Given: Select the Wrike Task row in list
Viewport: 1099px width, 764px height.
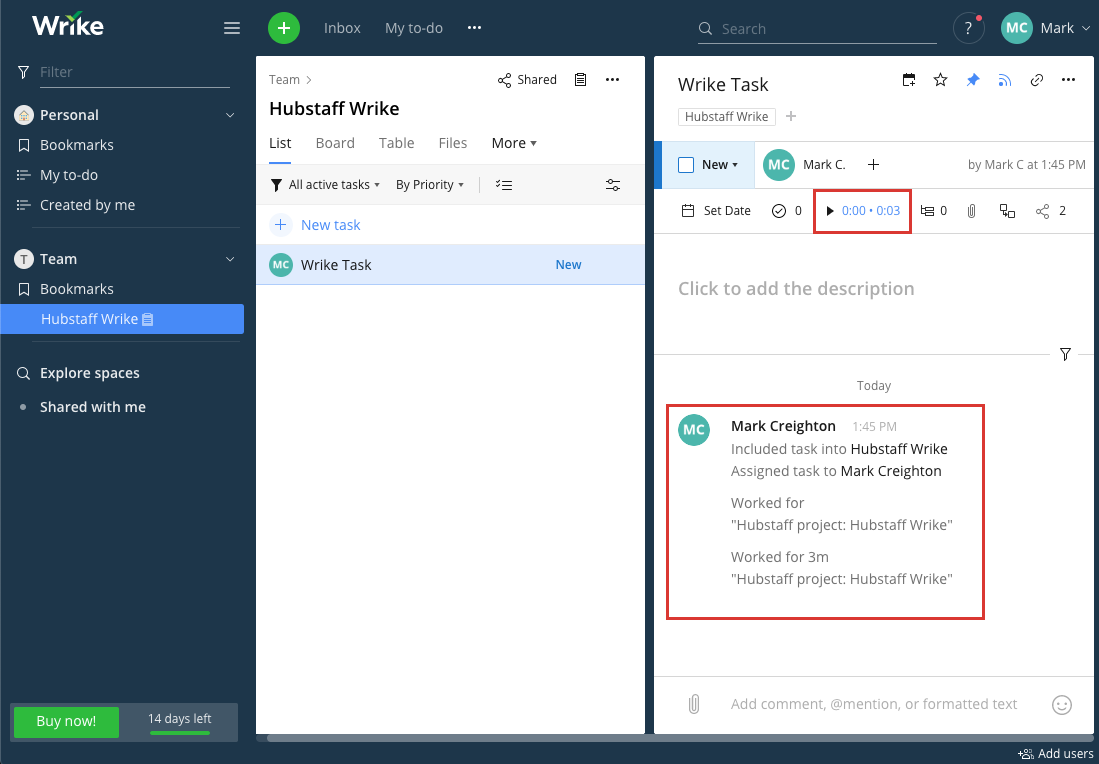Looking at the screenshot, I should (450, 265).
